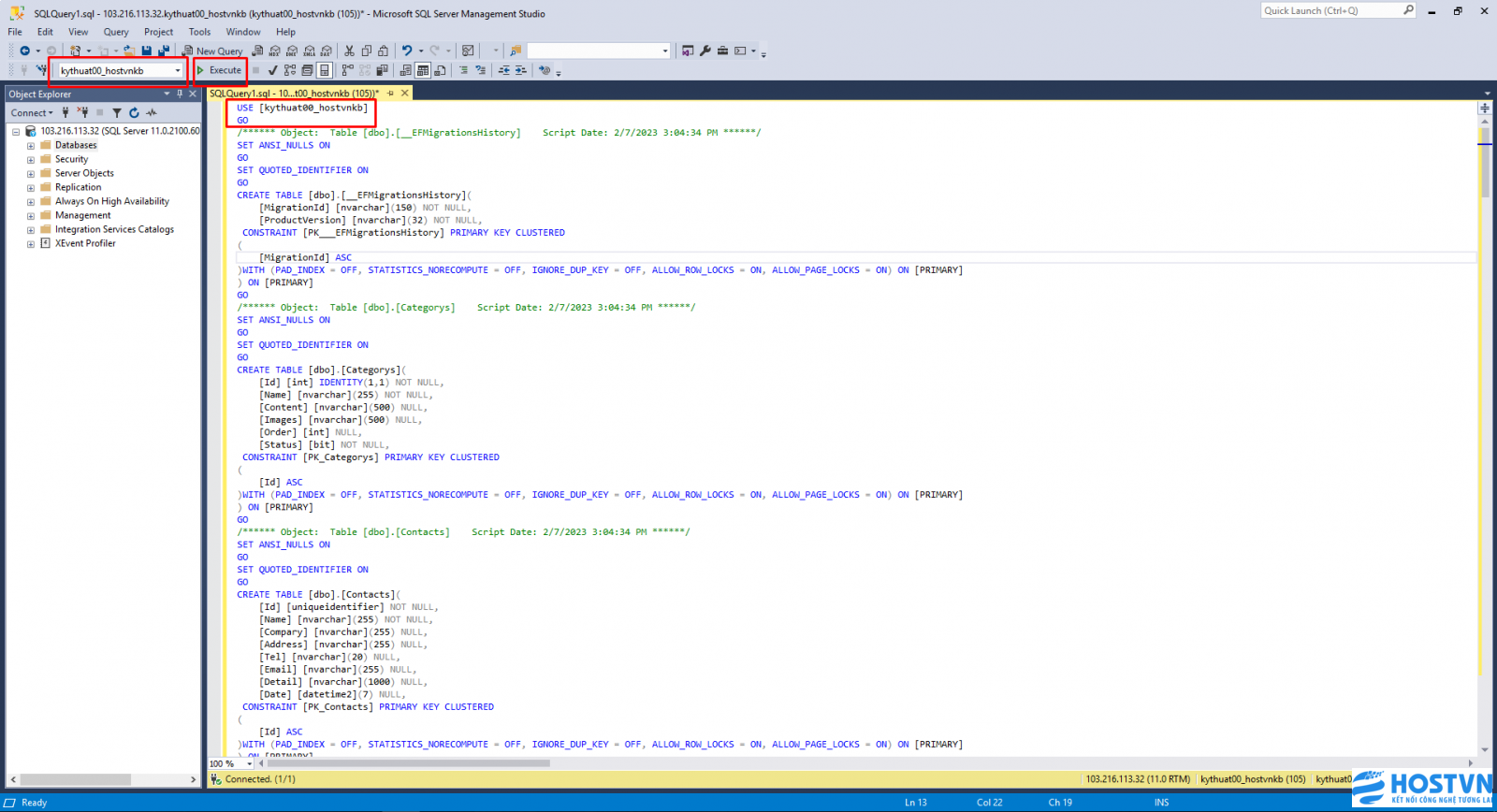Viewport: 1497px width, 812px height.
Task: Click the Toolbox briefcase icon
Action: tap(722, 51)
